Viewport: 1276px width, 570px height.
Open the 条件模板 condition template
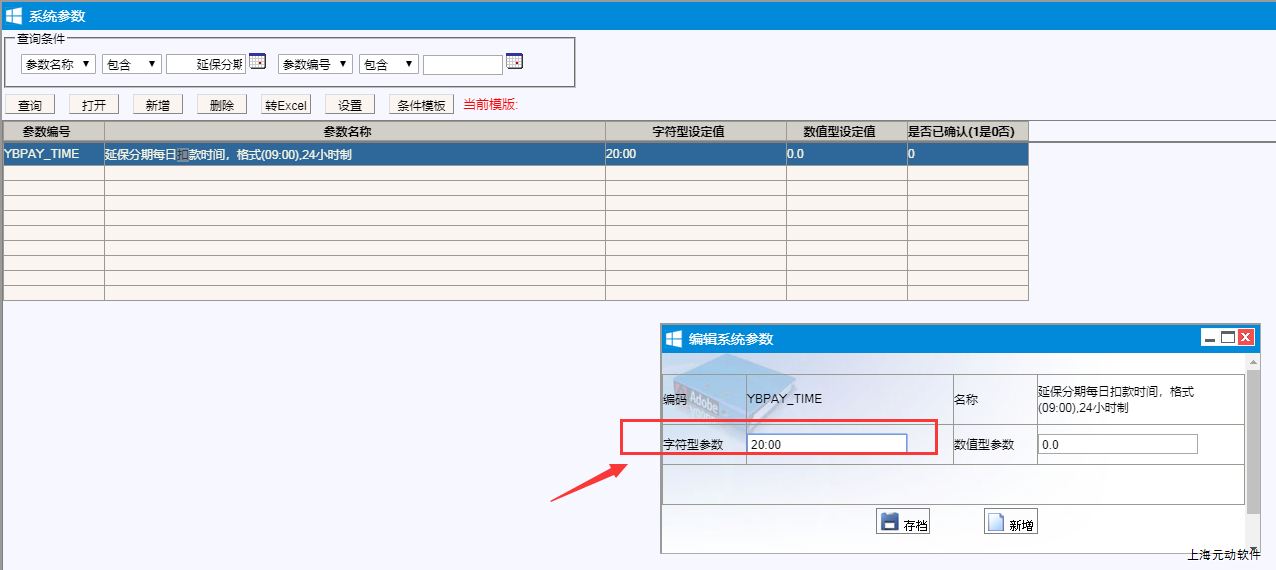[x=421, y=105]
